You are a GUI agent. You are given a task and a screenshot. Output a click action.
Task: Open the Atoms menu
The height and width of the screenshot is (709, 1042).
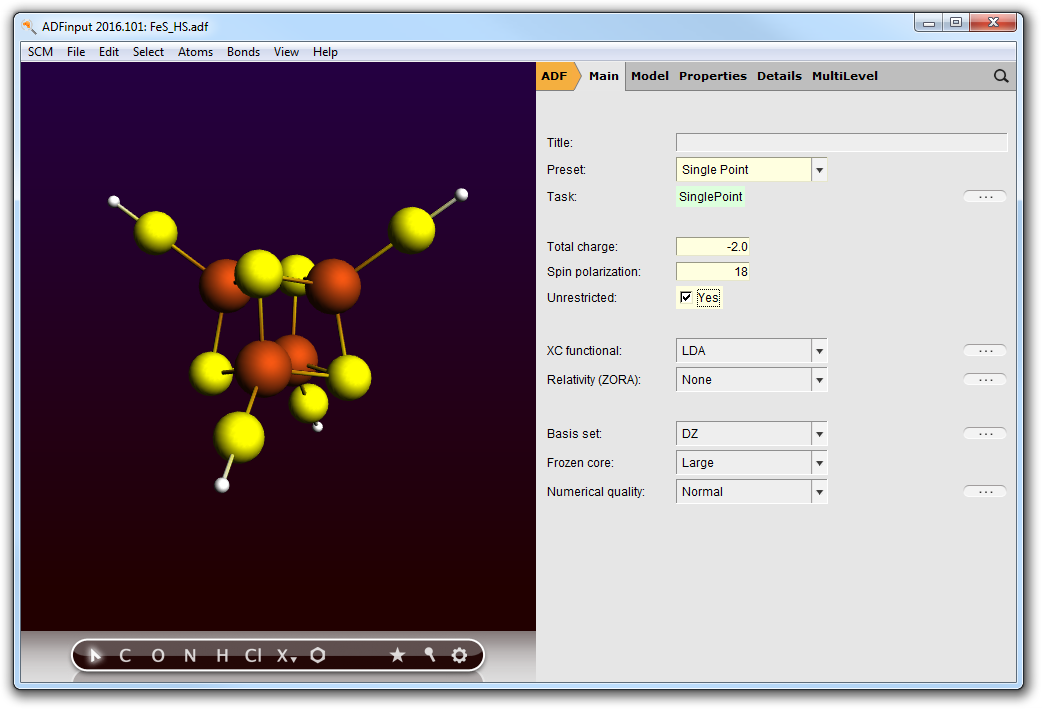pyautogui.click(x=195, y=52)
